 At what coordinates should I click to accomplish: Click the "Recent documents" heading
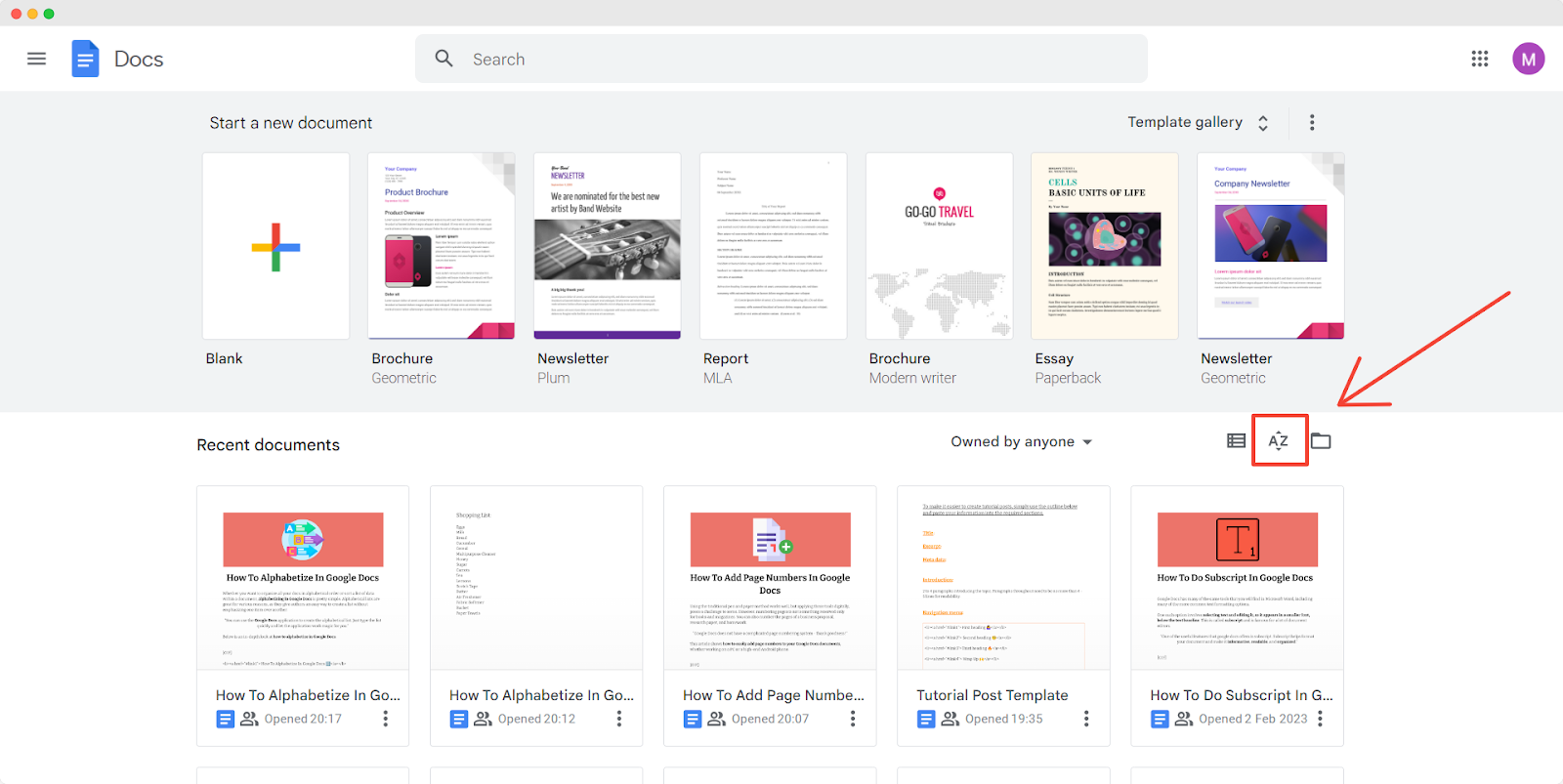[269, 445]
